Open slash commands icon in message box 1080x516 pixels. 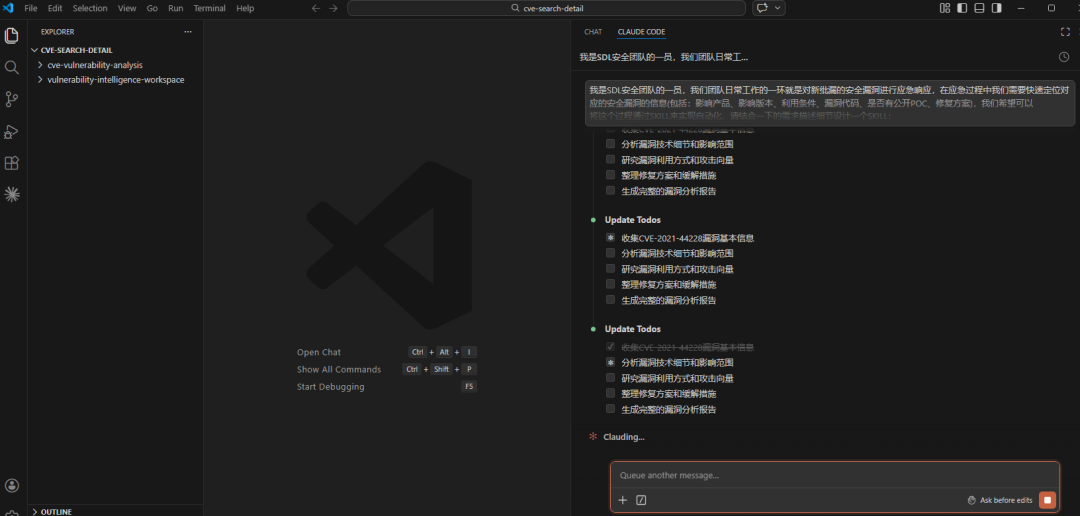pyautogui.click(x=641, y=500)
